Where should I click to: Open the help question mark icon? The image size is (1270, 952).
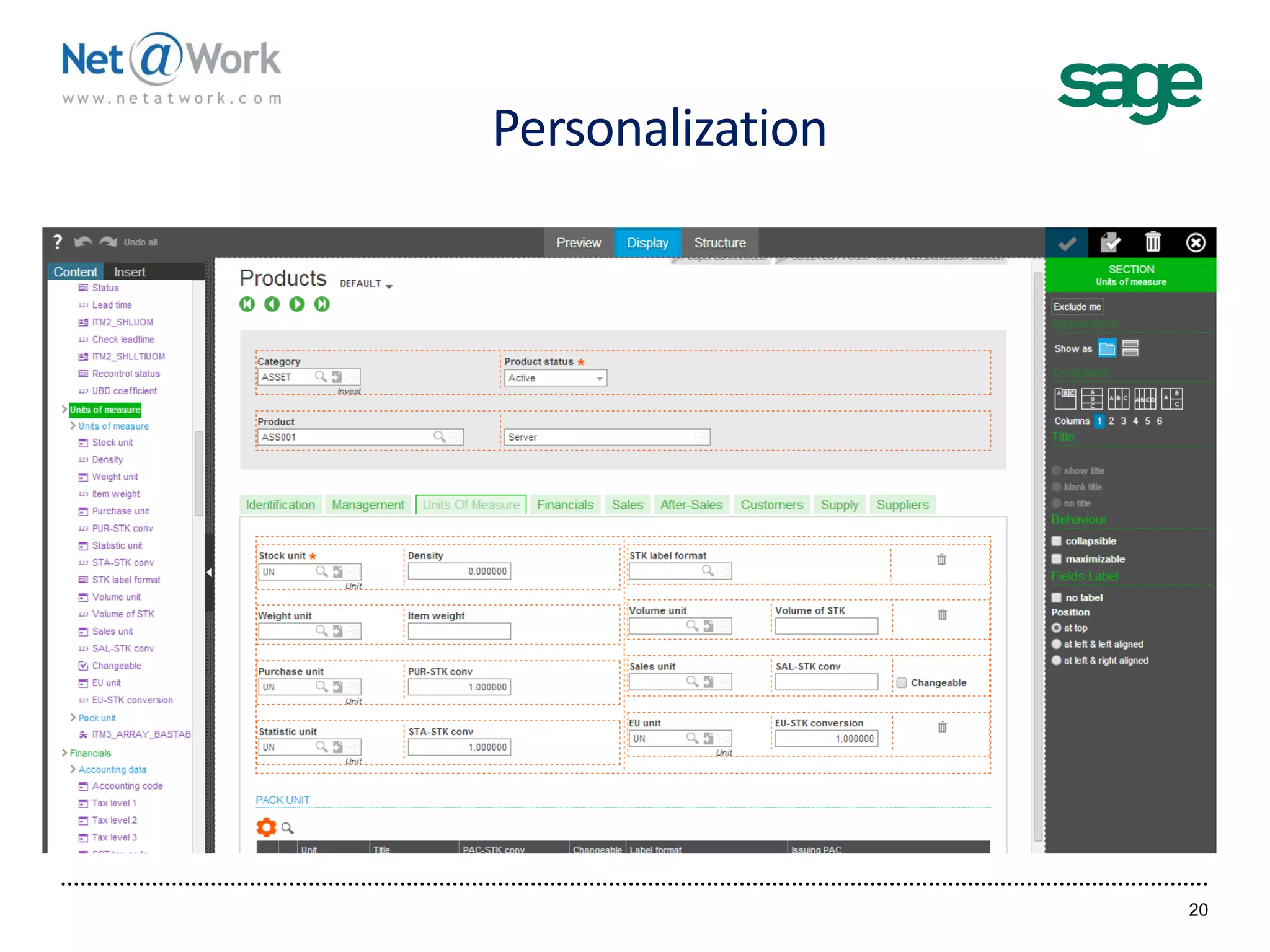(x=58, y=242)
